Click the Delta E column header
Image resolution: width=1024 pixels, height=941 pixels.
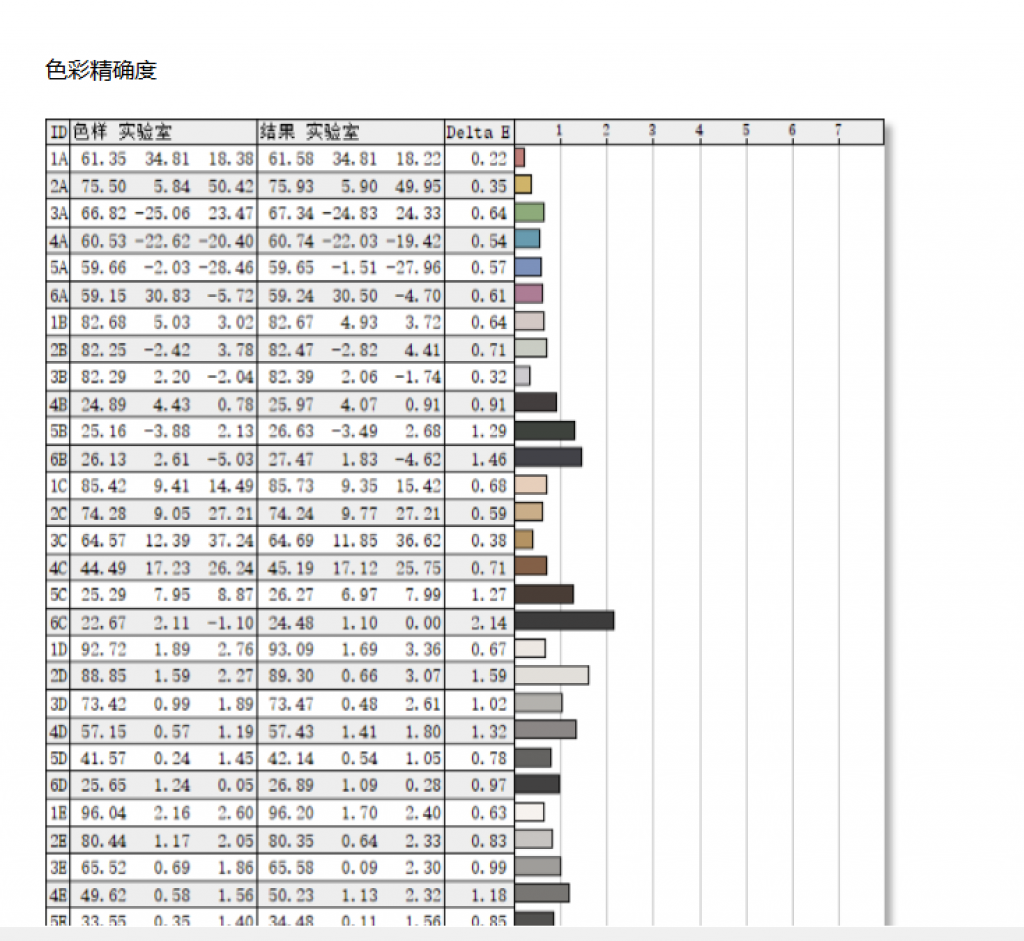pos(478,132)
